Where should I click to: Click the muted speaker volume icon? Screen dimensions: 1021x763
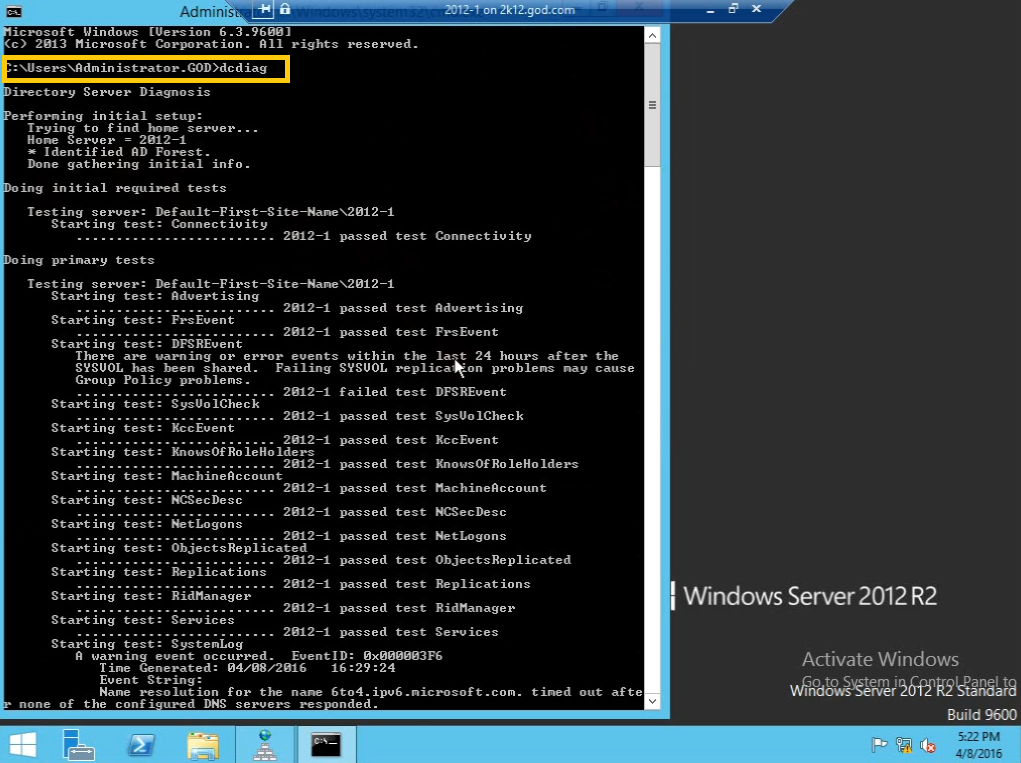click(x=928, y=745)
